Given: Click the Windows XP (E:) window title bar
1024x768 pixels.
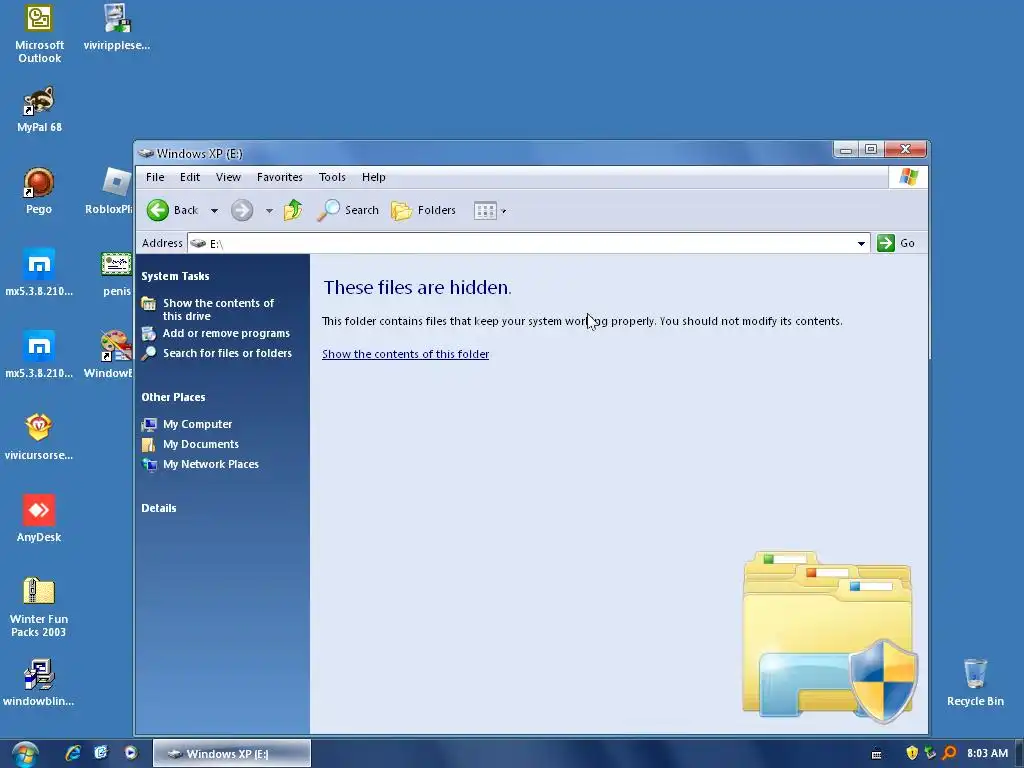Looking at the screenshot, I should pos(483,153).
